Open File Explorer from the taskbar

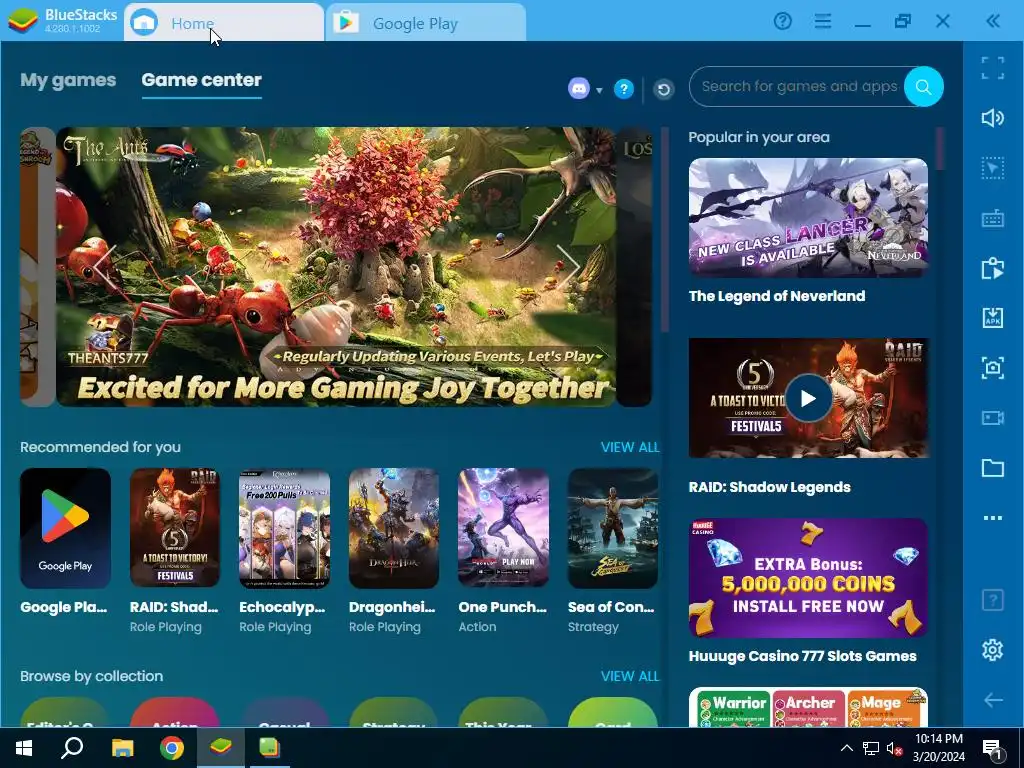coord(122,748)
